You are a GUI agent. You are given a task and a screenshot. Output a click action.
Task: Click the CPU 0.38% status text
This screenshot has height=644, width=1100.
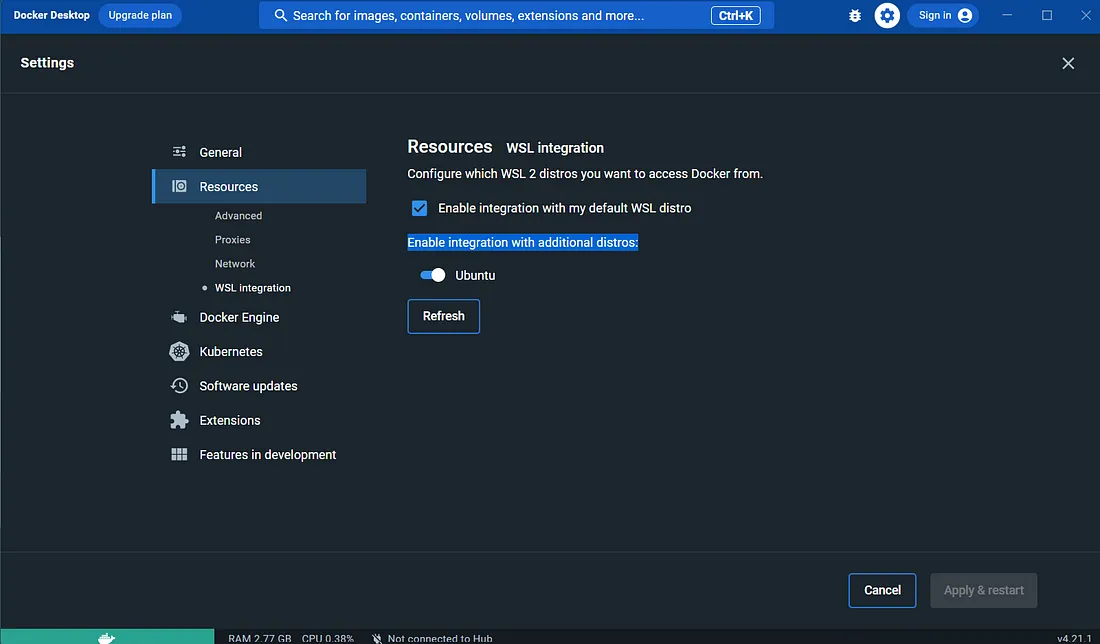pyautogui.click(x=328, y=638)
